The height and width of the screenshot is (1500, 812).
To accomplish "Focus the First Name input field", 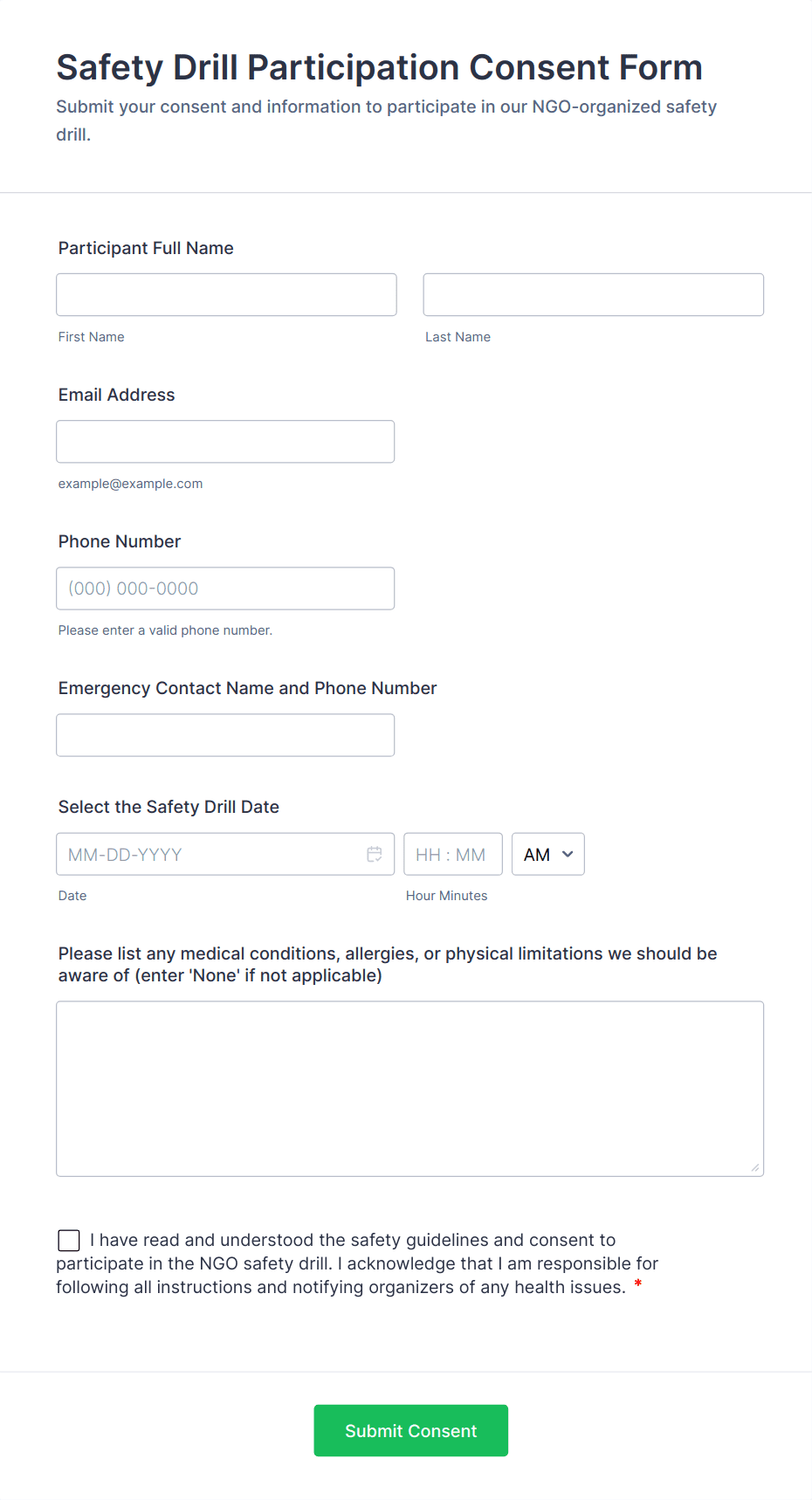I will (x=226, y=294).
